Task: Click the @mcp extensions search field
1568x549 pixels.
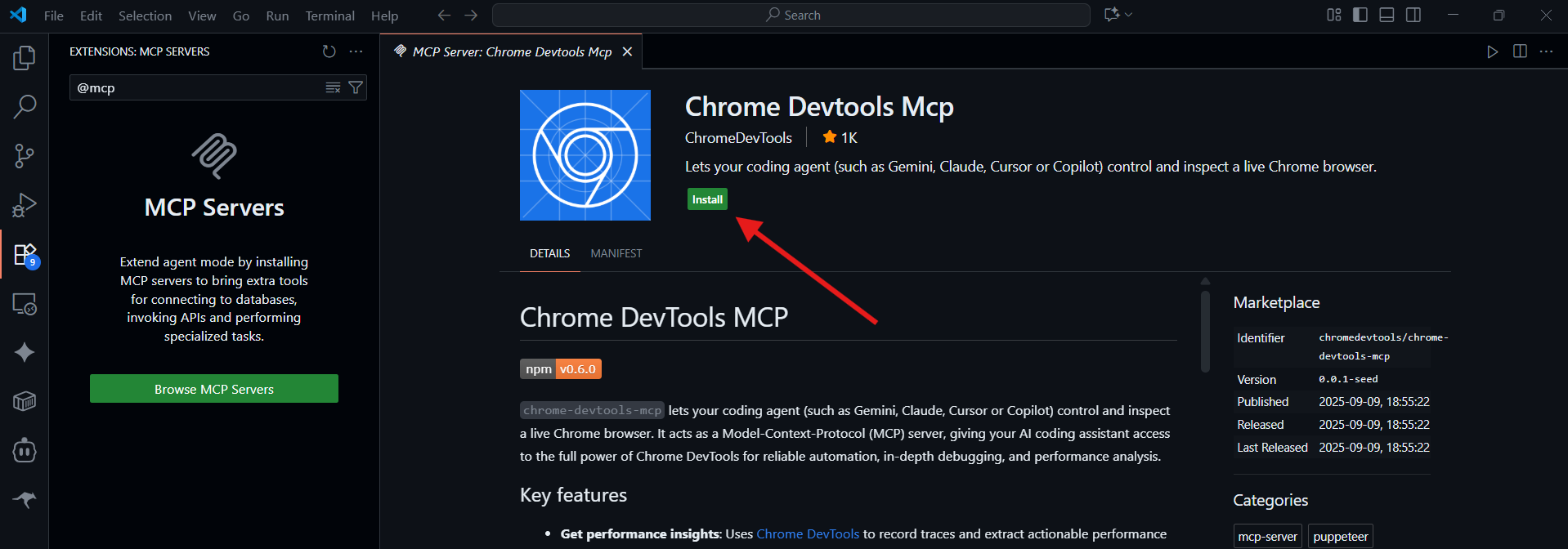Action: (x=196, y=87)
